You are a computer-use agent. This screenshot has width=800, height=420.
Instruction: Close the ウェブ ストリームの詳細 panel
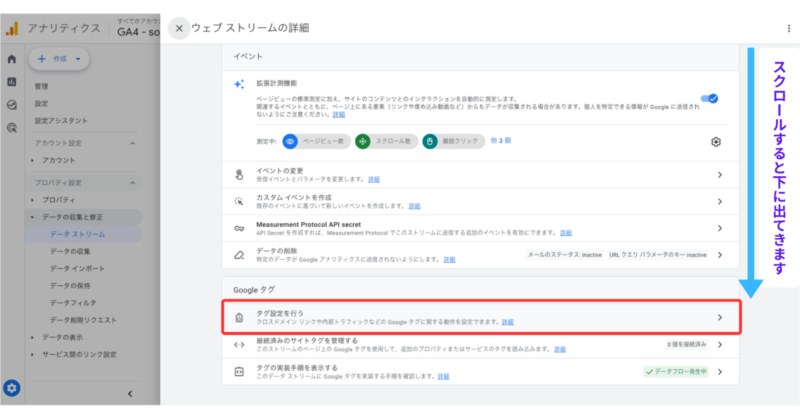[x=179, y=29]
